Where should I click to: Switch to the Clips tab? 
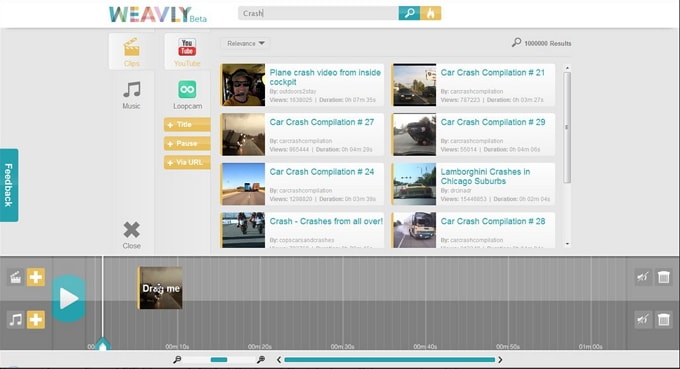(x=131, y=52)
